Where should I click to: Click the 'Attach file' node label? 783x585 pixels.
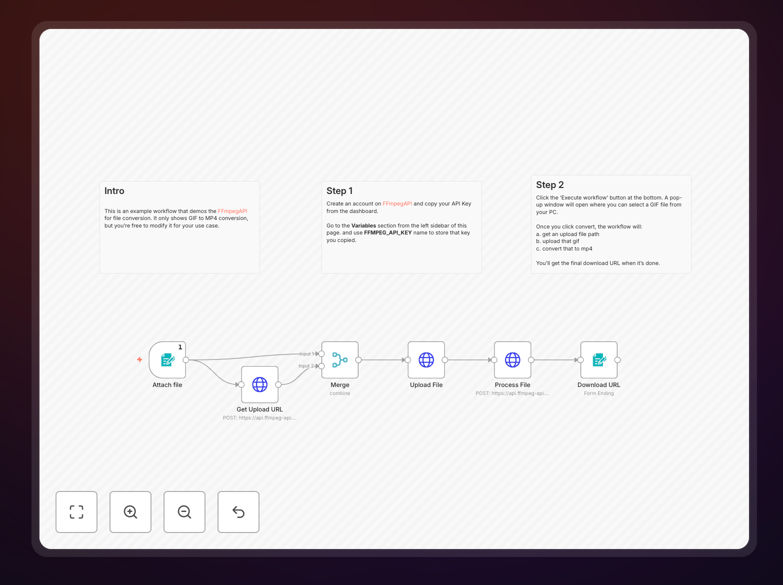tap(167, 385)
